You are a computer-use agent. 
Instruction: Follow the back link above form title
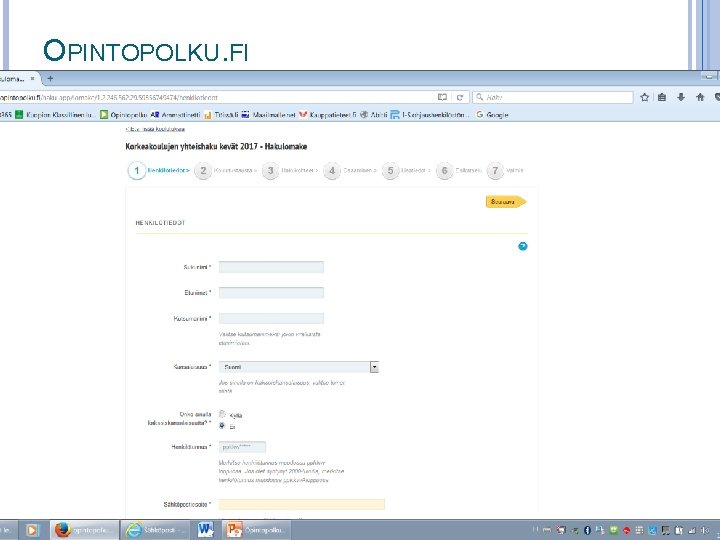tap(155, 129)
